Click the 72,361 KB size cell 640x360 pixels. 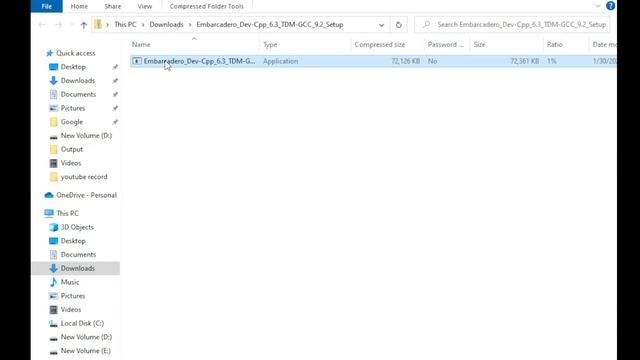coord(524,61)
